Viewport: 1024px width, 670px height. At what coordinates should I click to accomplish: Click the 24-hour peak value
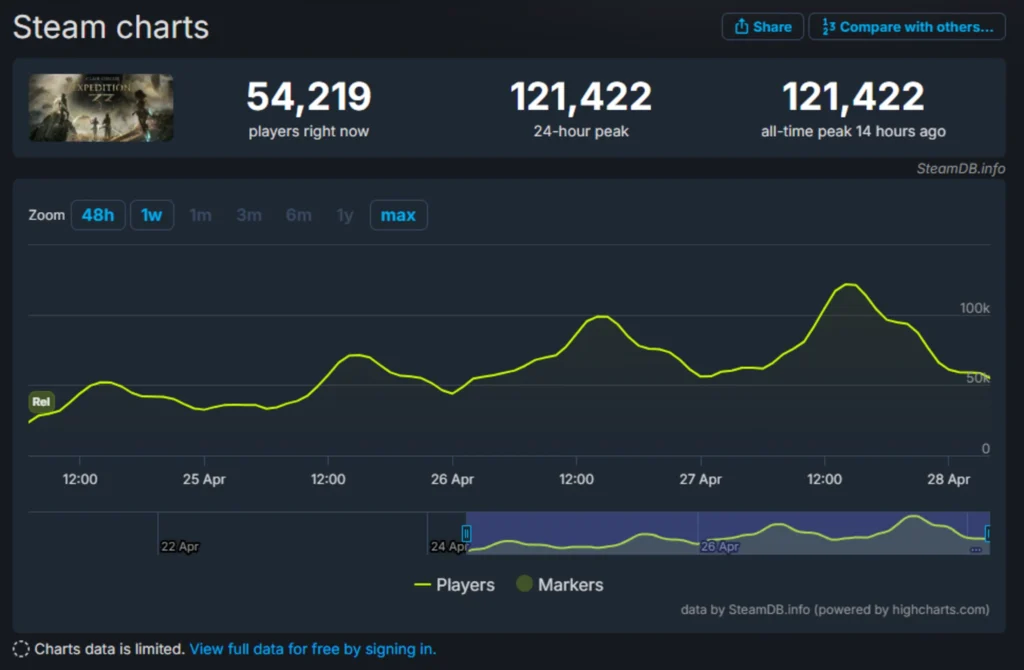(x=581, y=97)
